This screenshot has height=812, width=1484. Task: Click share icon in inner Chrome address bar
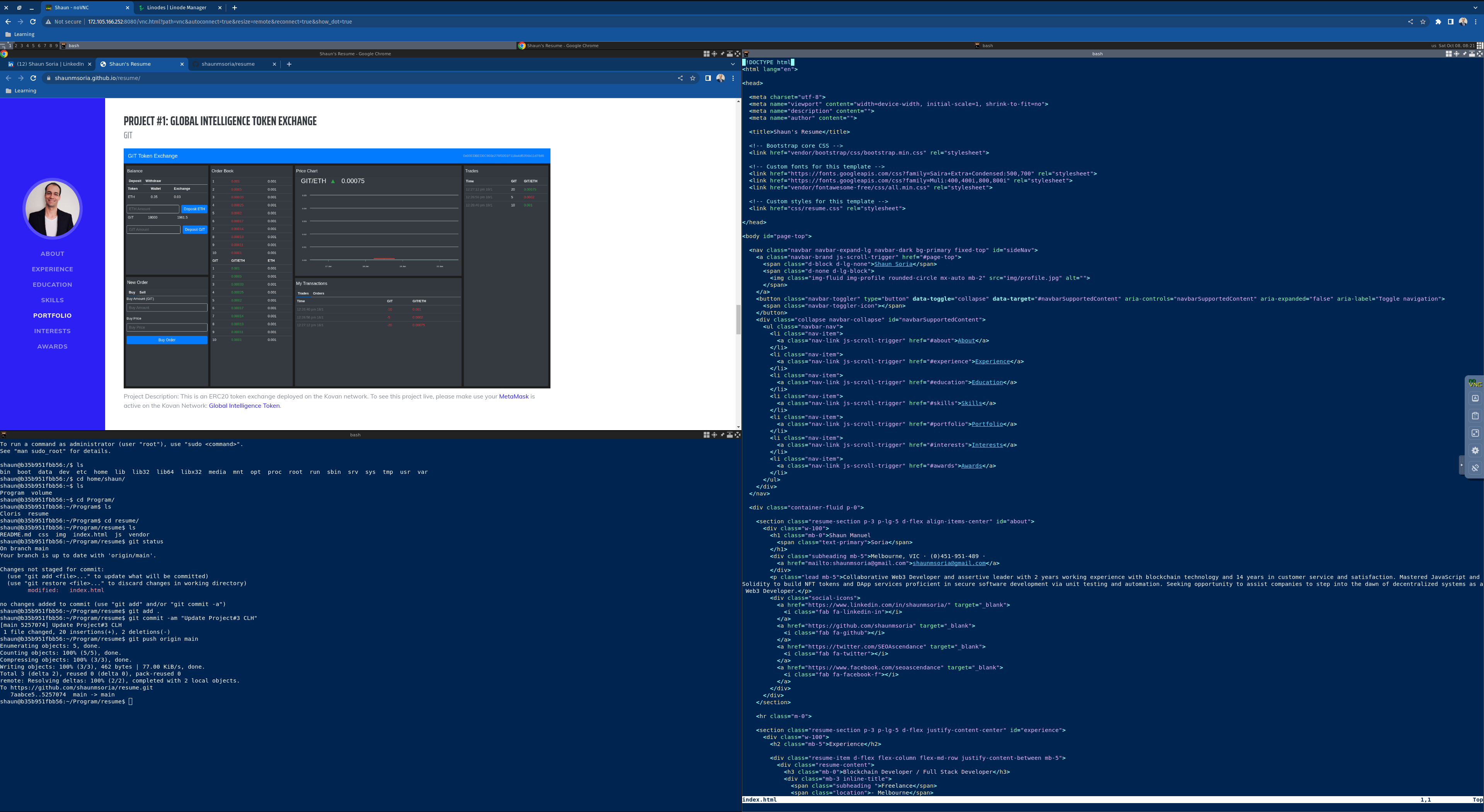coord(680,78)
